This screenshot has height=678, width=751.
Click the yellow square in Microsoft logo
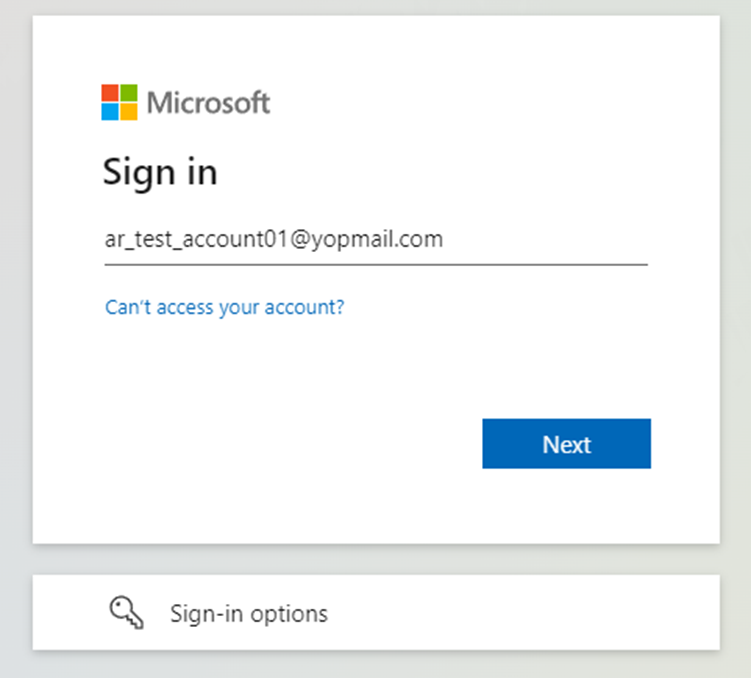tap(128, 111)
